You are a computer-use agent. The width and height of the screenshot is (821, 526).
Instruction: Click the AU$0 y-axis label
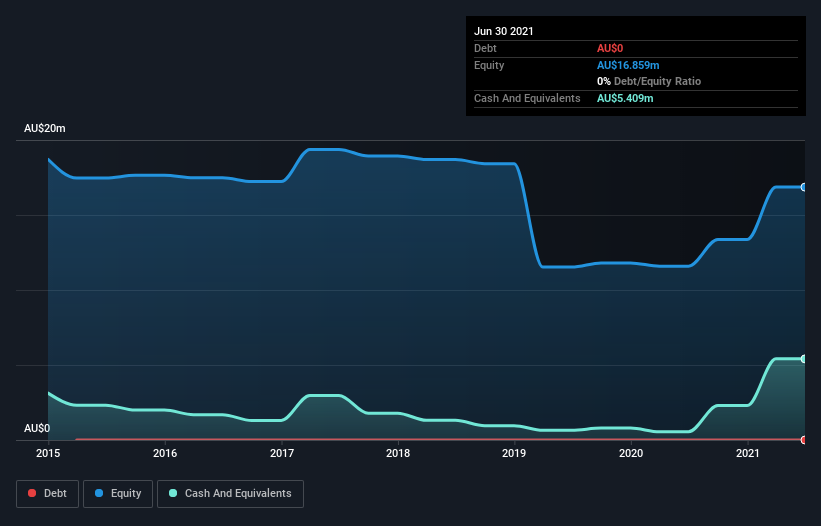(37, 428)
